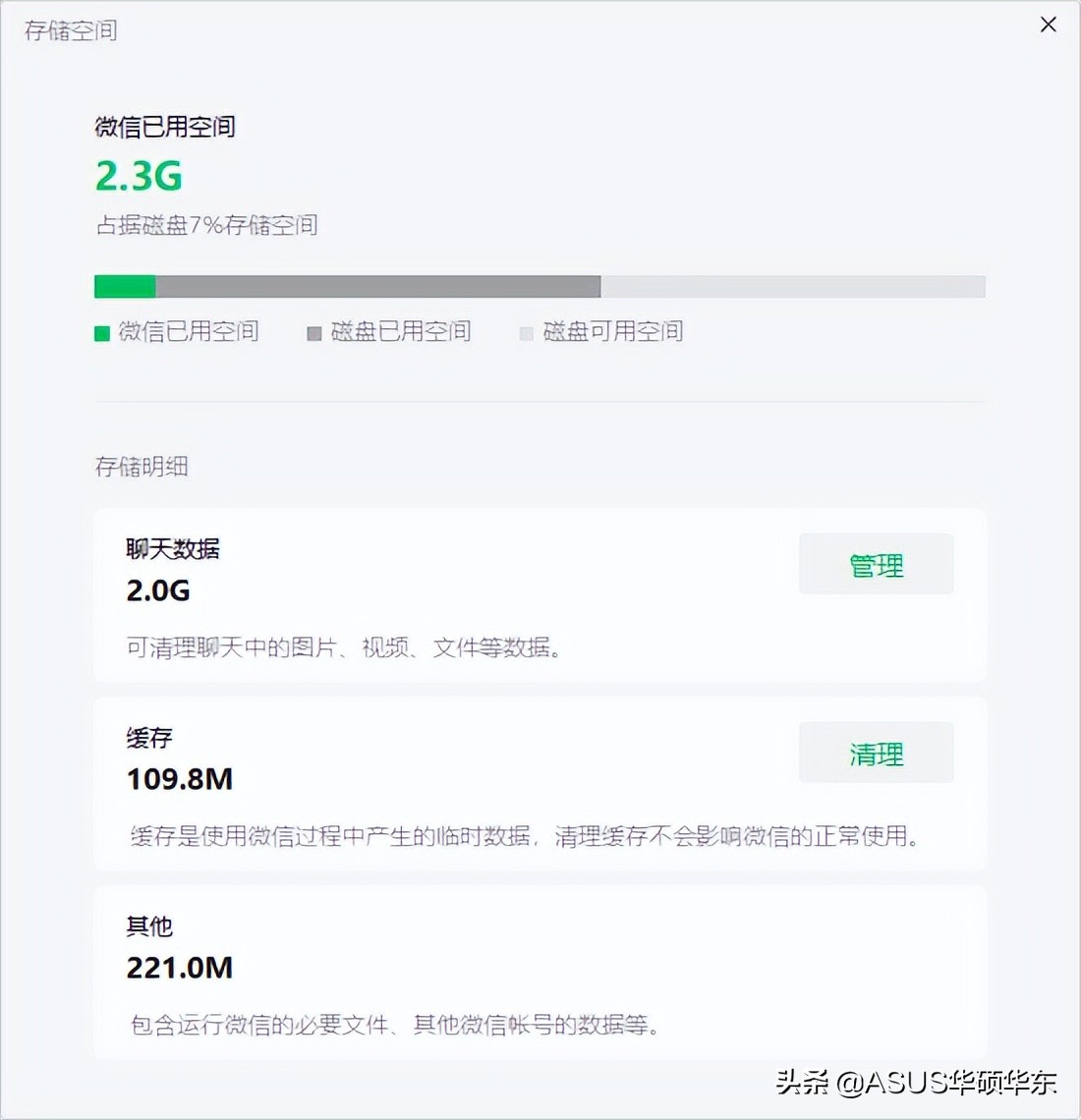The height and width of the screenshot is (1120, 1081).
Task: Click the green 微信已用空间 legend square
Action: tap(101, 333)
